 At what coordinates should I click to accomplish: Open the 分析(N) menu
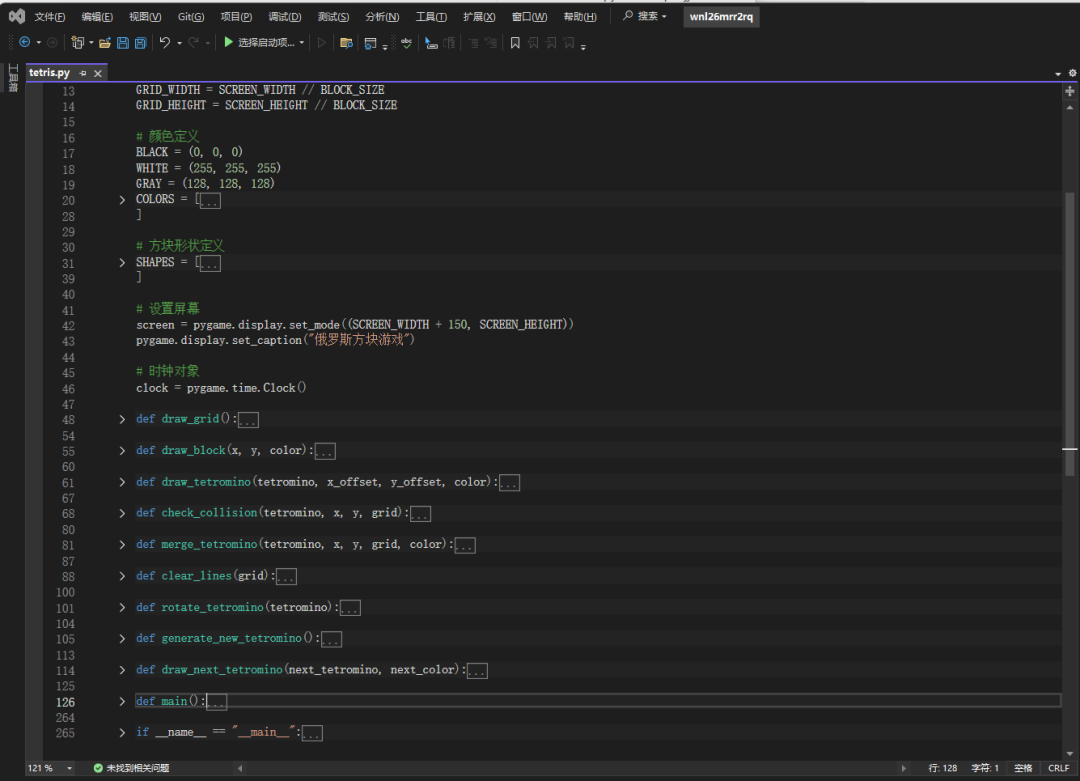[x=382, y=17]
